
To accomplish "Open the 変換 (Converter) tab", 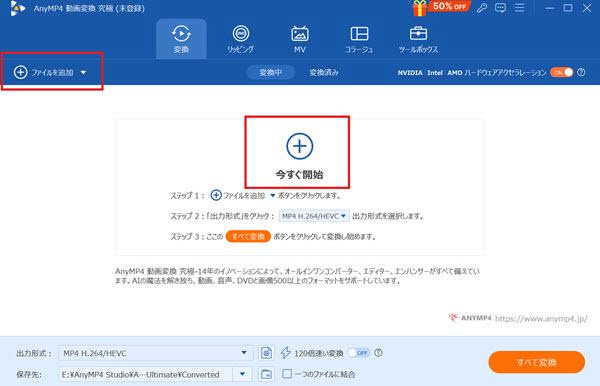I will (x=181, y=39).
